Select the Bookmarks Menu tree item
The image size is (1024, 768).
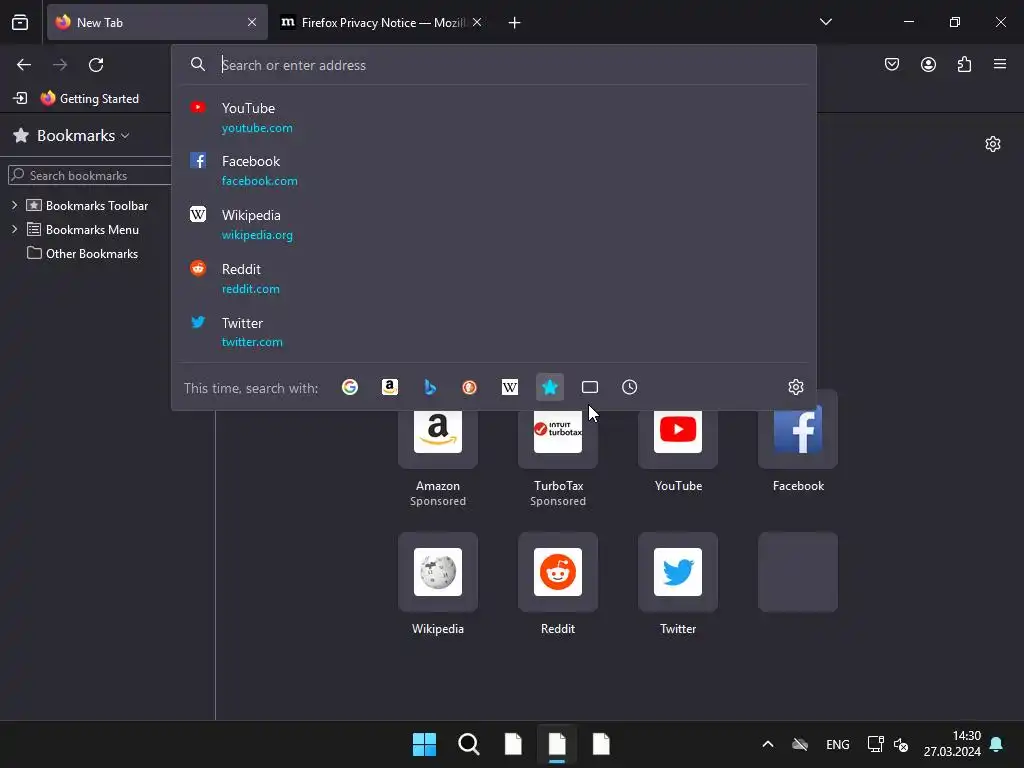coord(83,229)
